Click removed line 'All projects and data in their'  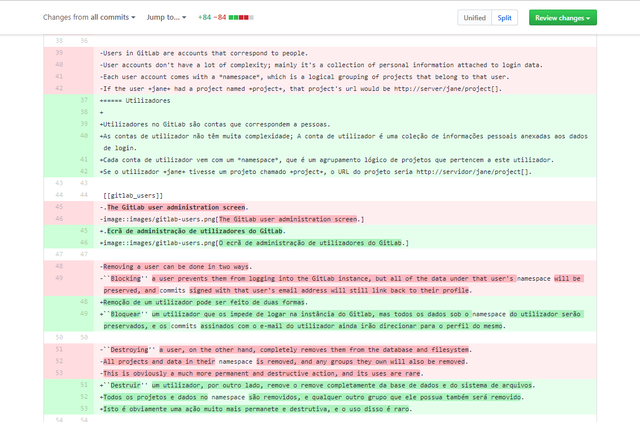pyautogui.click(x=284, y=361)
